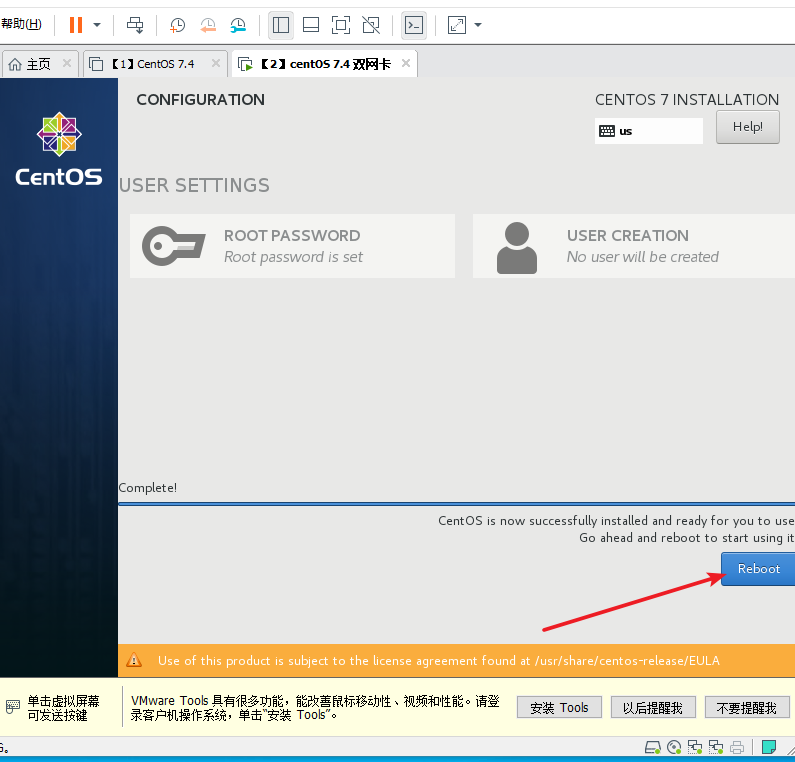The image size is (795, 762).
Task: Click the 单击虚拟屏幕 可发送按键 hint text
Action: point(63,708)
